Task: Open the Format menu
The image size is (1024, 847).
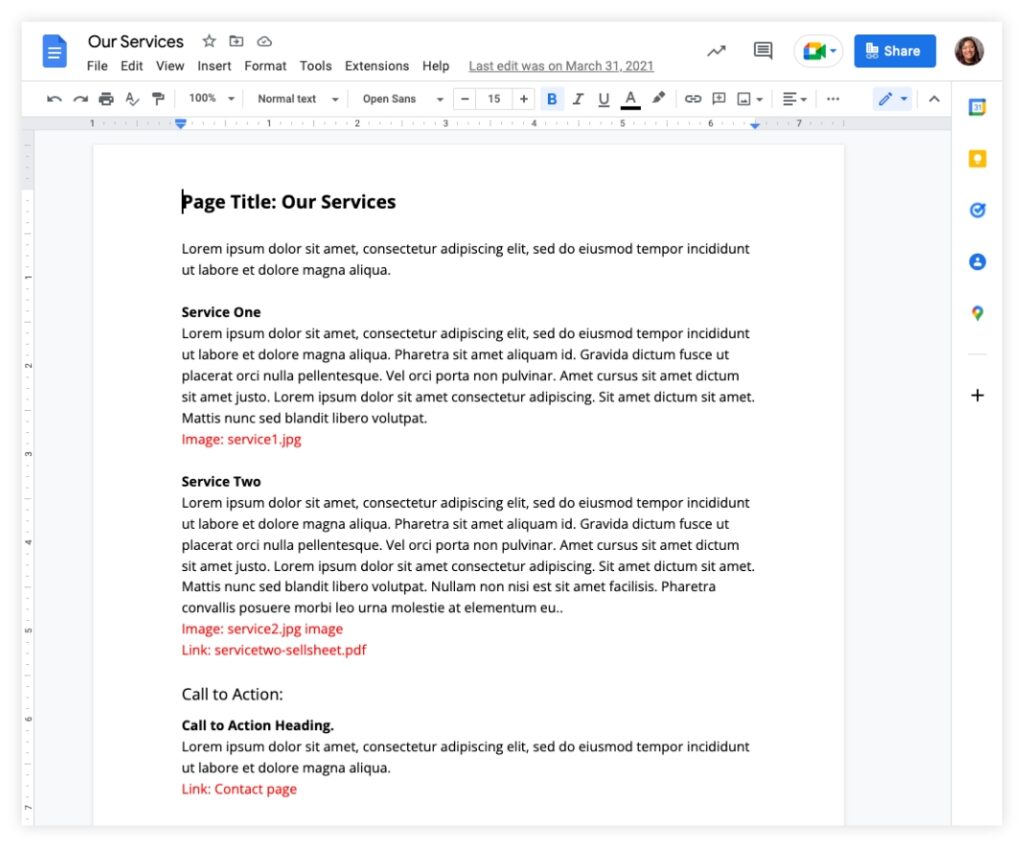Action: coord(265,66)
